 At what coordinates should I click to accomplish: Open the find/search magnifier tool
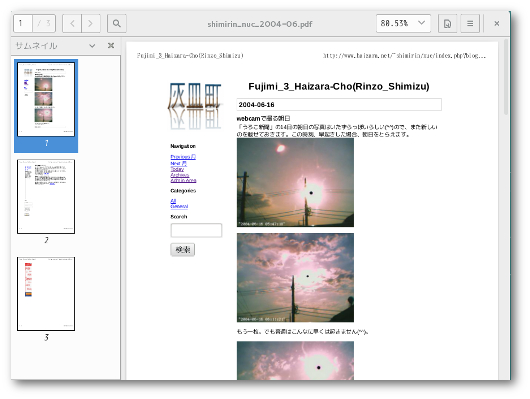click(x=117, y=23)
